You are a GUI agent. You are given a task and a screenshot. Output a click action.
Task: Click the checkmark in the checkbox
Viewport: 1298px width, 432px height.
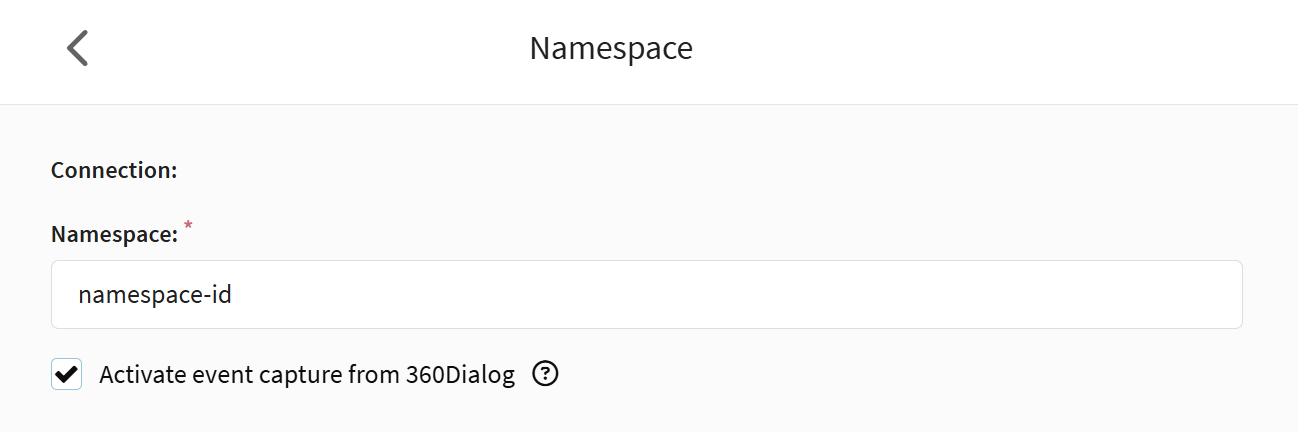coord(66,375)
